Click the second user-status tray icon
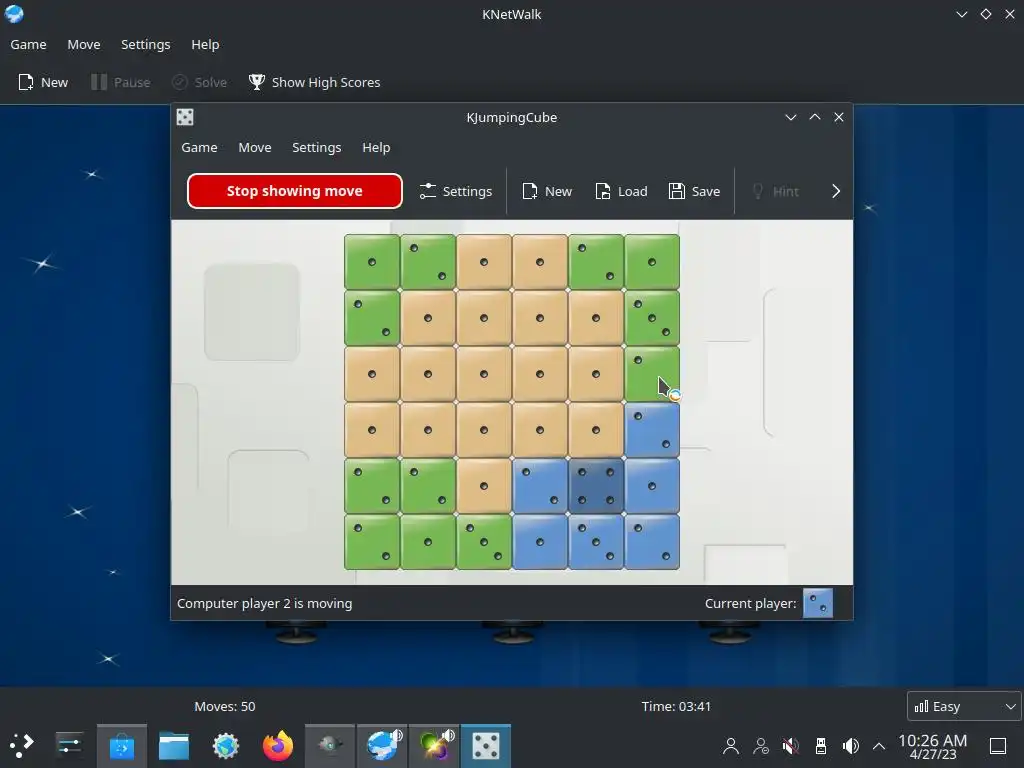Screen dimensions: 1024x768 click(761, 746)
